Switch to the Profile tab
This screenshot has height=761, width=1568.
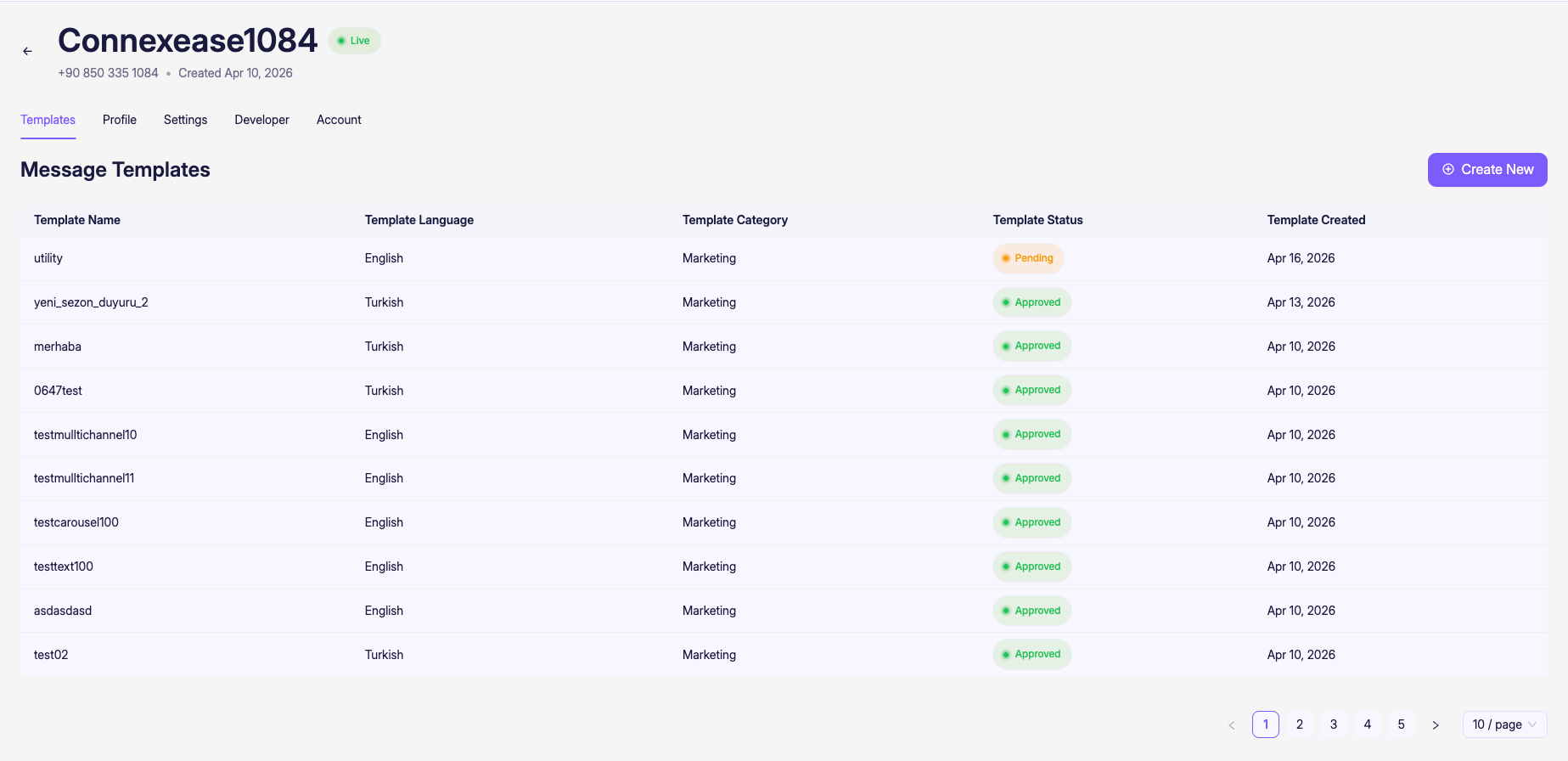120,120
